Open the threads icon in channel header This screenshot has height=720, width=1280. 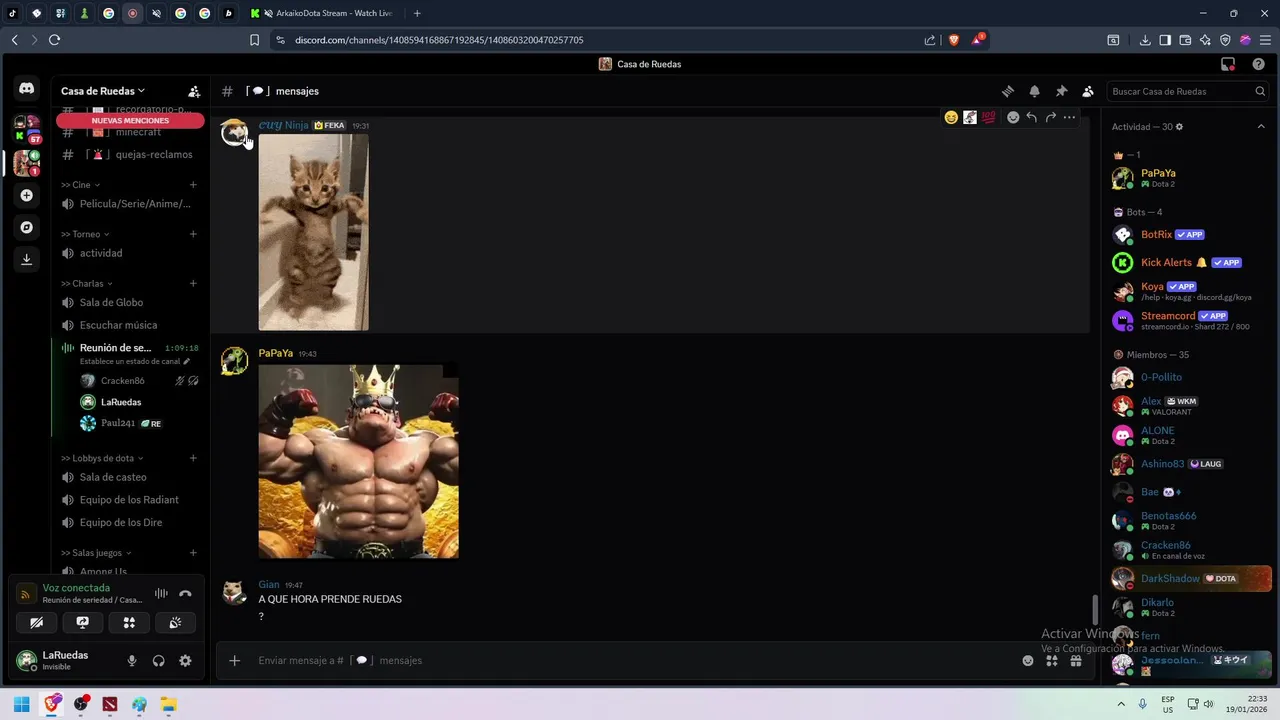[x=1008, y=91]
